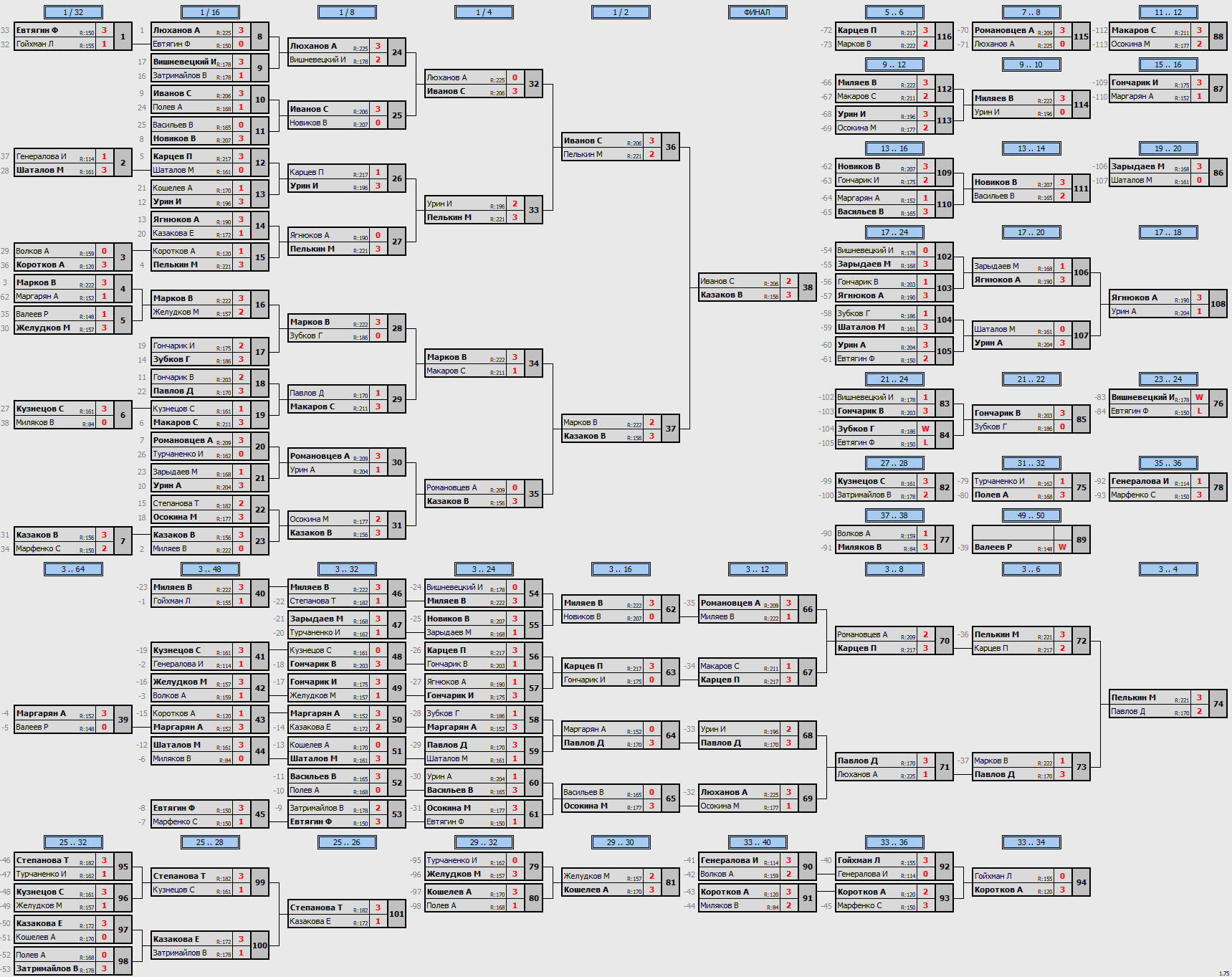Image resolution: width=1232 pixels, height=977 pixels.
Task: Click the "1 / 2" semifinal header
Action: point(621,12)
